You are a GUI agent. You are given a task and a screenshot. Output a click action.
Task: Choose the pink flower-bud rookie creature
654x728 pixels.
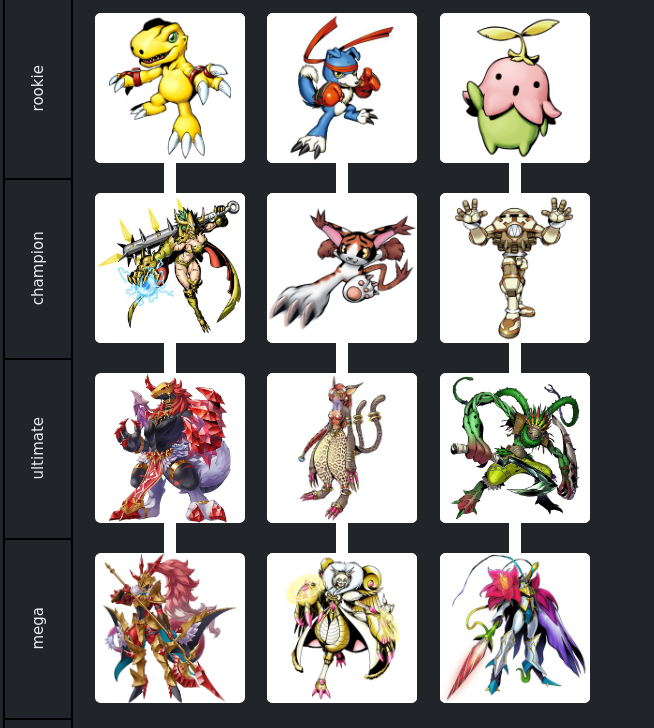[x=515, y=88]
